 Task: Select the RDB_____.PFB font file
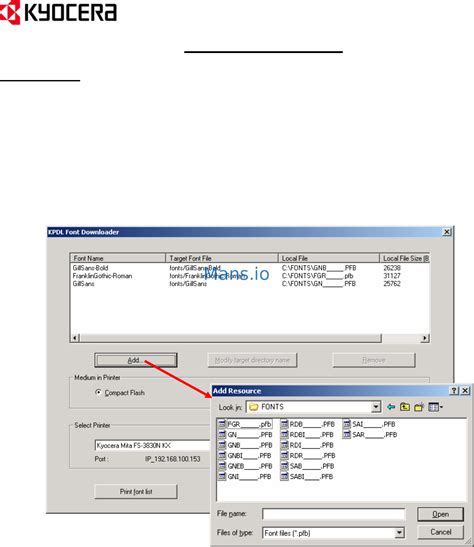pos(307,424)
